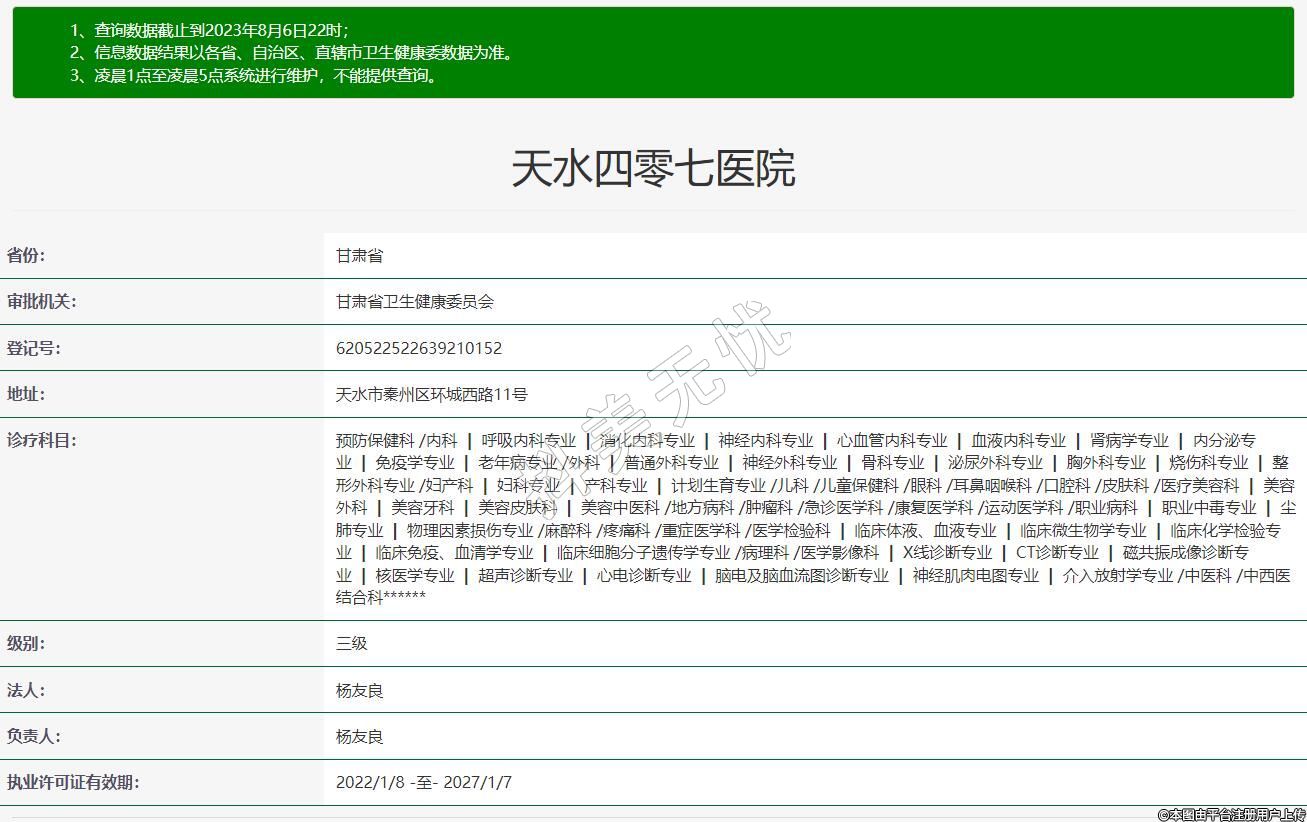
Task: Select the registration number 620522522639210152
Action: tap(418, 348)
